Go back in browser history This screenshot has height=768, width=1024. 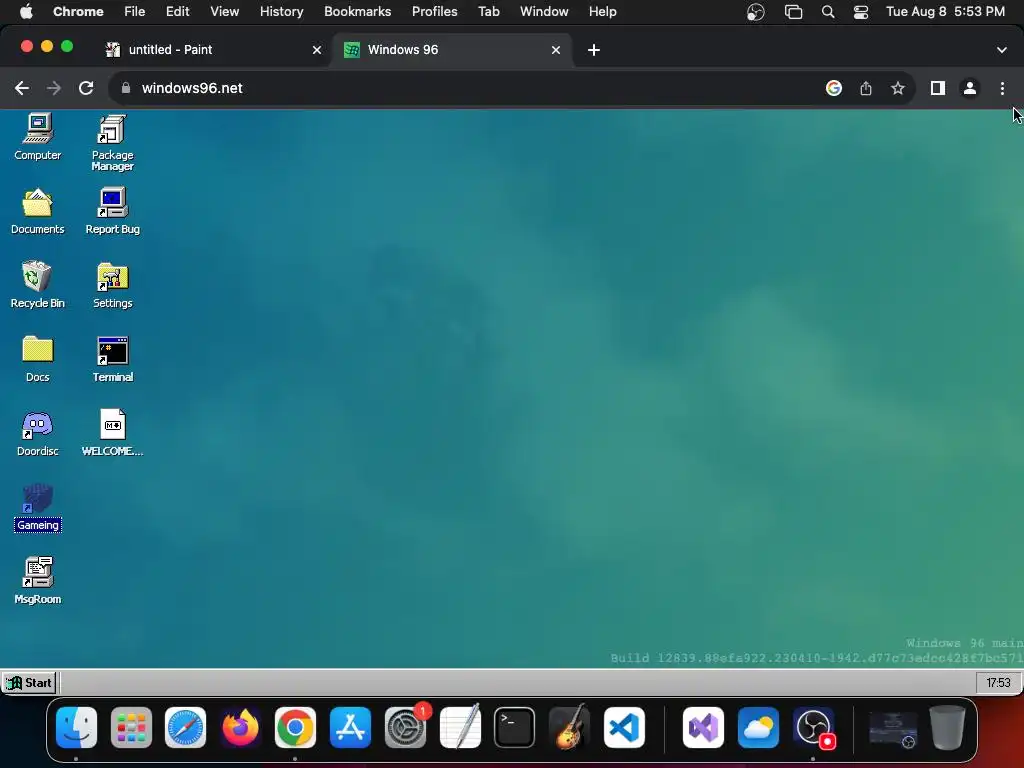pyautogui.click(x=22, y=88)
